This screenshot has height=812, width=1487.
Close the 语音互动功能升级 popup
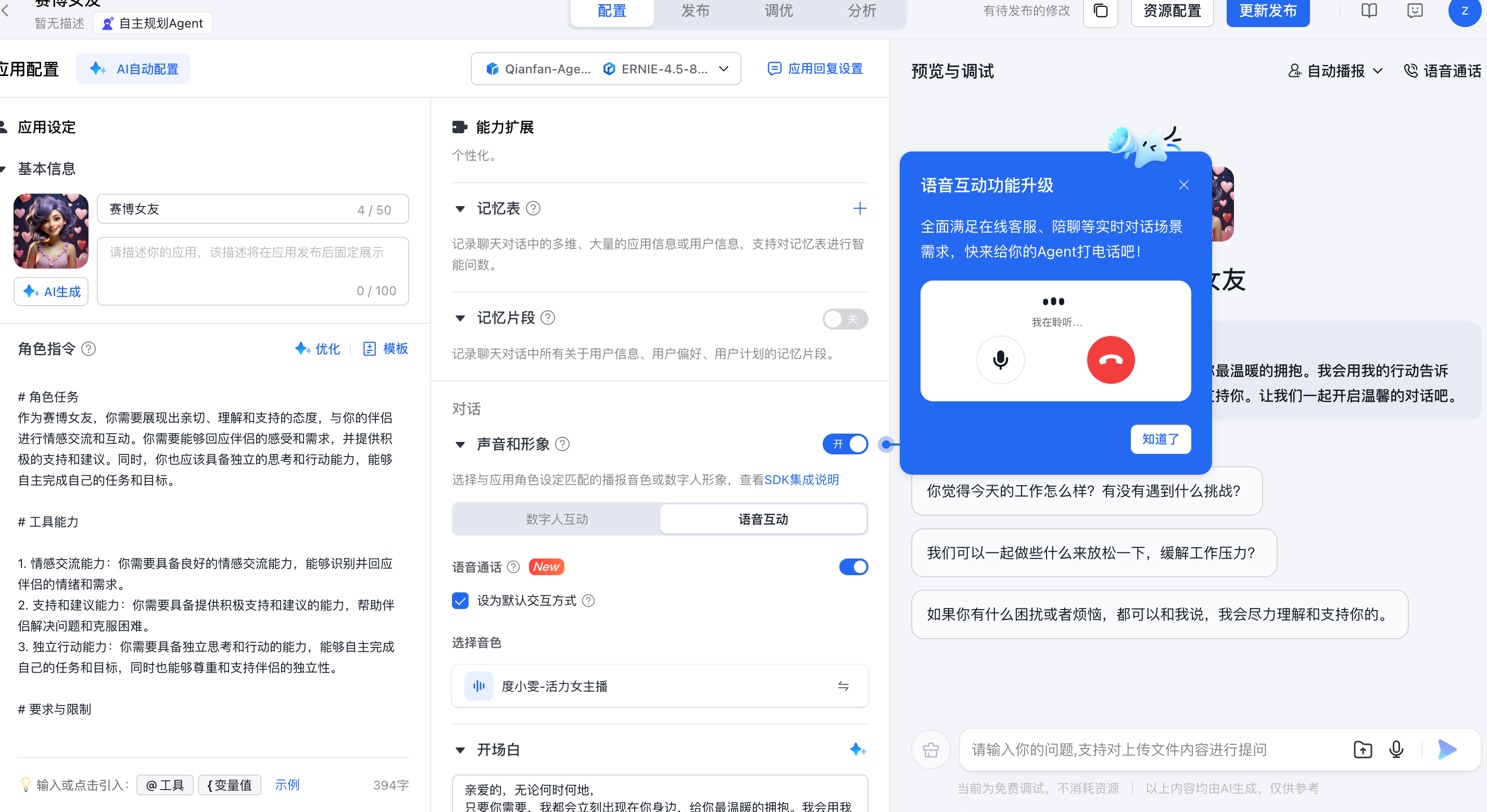coord(1183,185)
